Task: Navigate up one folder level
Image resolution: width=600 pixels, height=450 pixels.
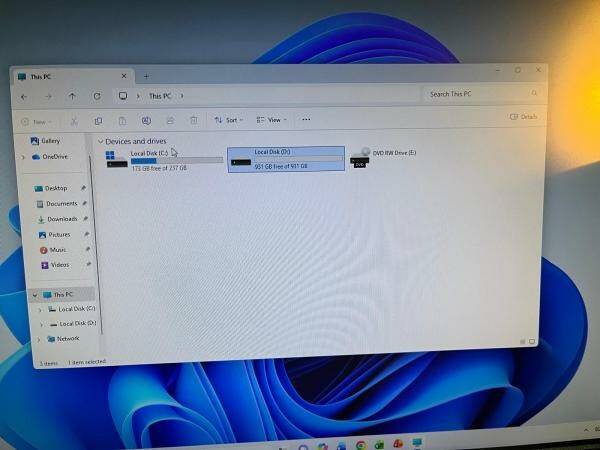Action: point(72,96)
